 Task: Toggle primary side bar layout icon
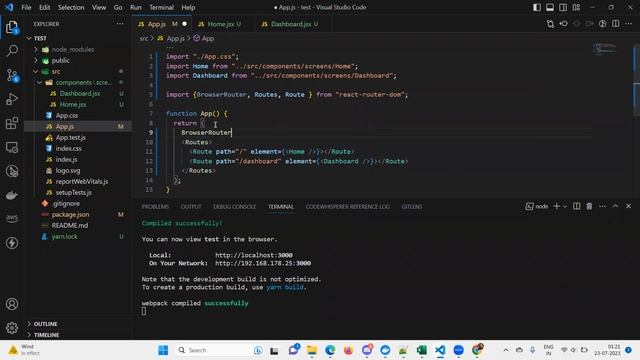point(537,7)
